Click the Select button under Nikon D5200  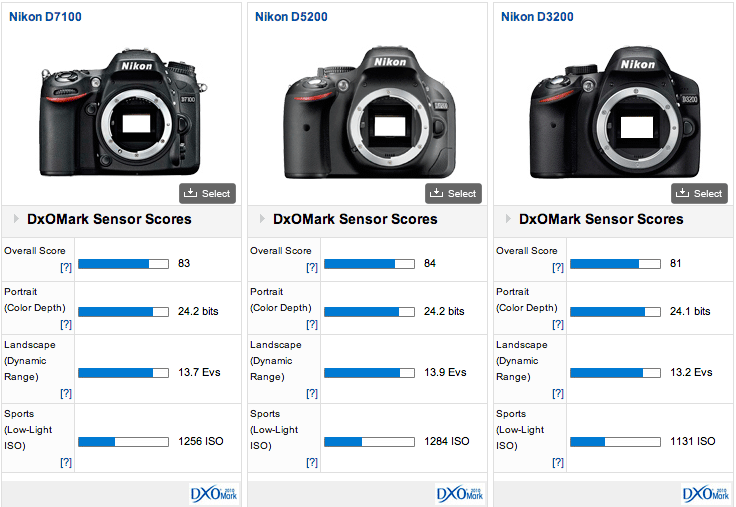point(453,193)
